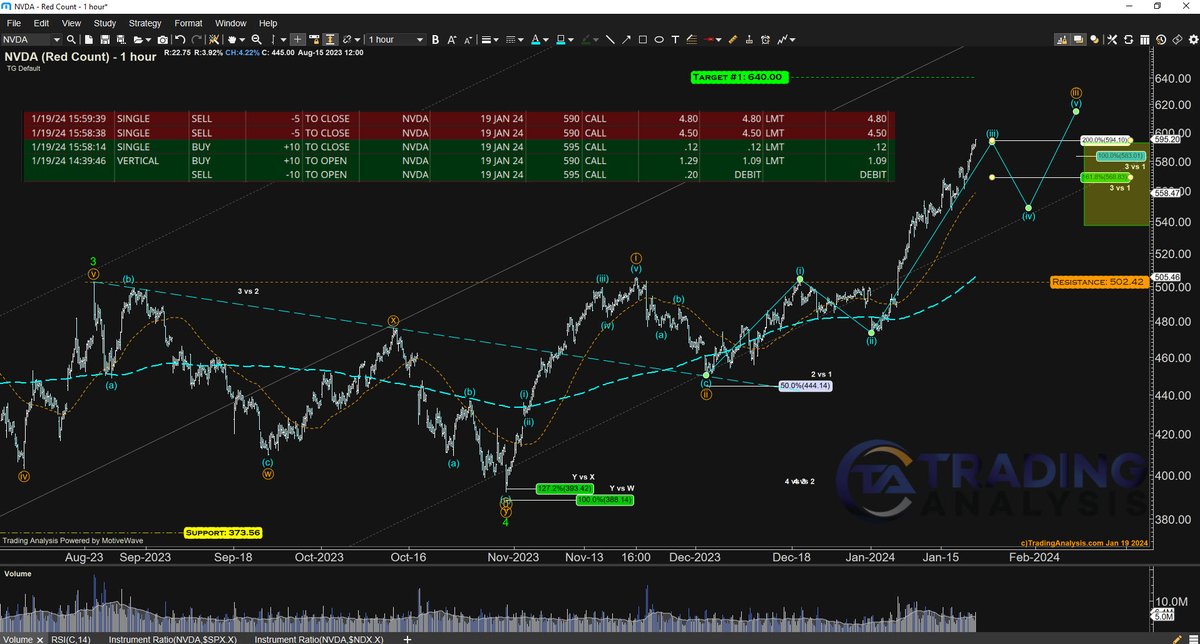Expand the Elliott wave tool dropdown arrow
The image size is (1200, 644).
tap(793, 39)
